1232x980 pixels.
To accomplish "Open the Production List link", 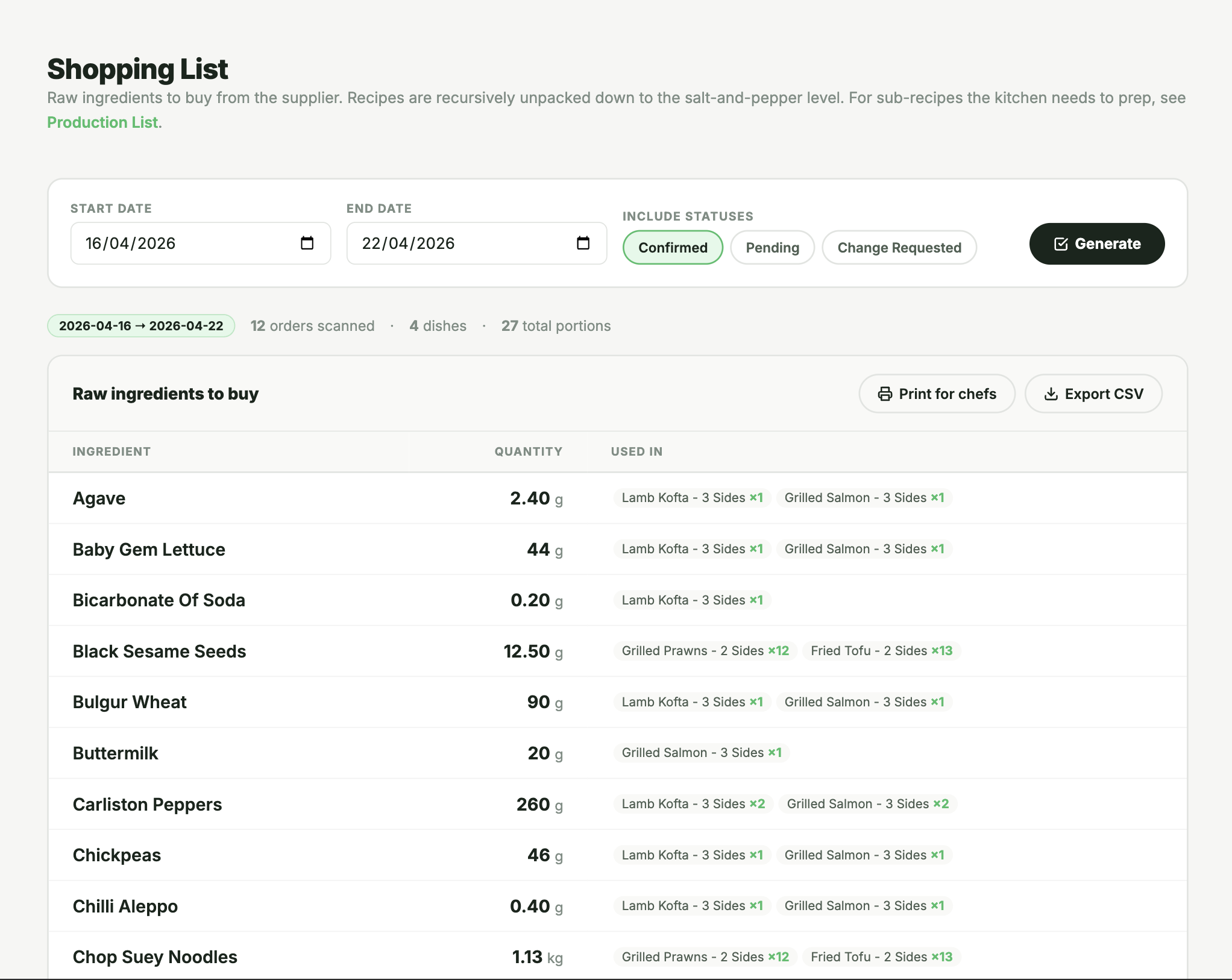I will click(x=102, y=122).
